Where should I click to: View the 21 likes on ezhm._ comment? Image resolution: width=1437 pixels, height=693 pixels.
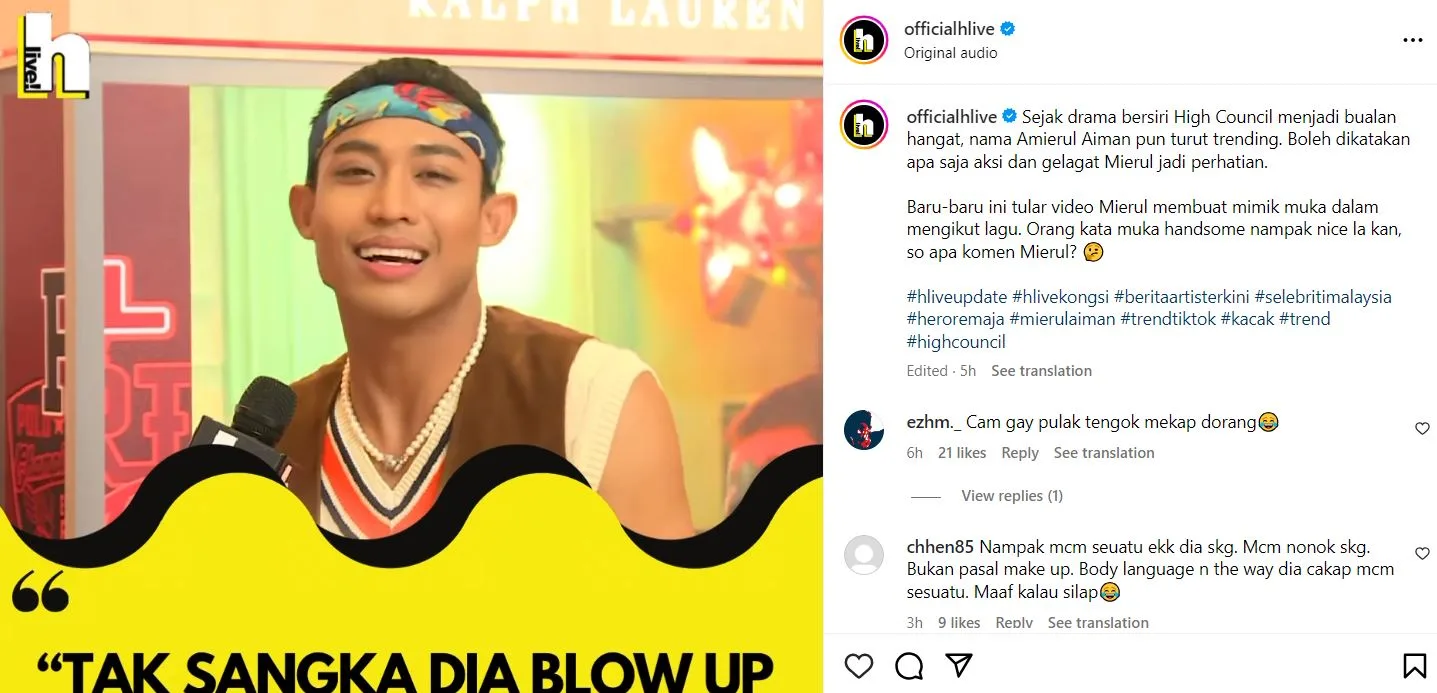click(x=962, y=453)
